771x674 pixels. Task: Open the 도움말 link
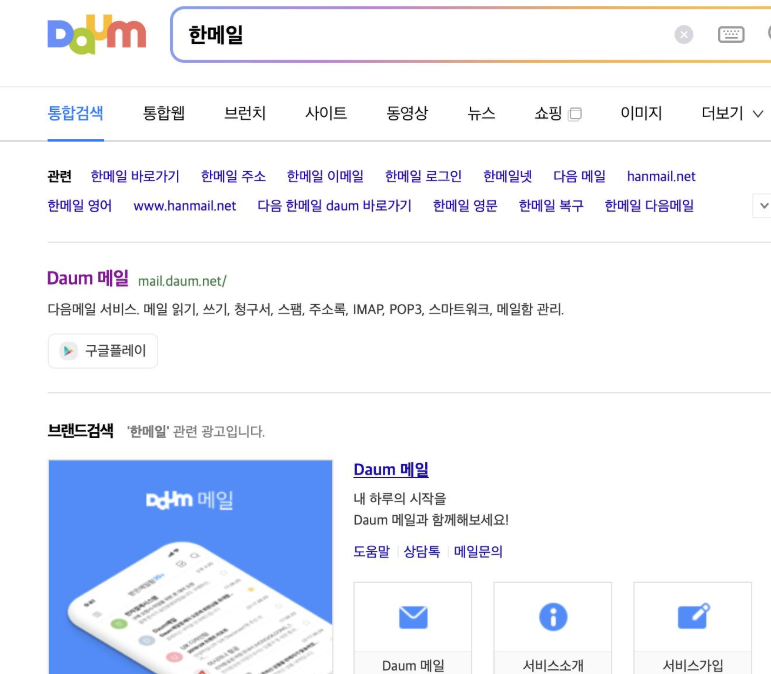coord(372,552)
